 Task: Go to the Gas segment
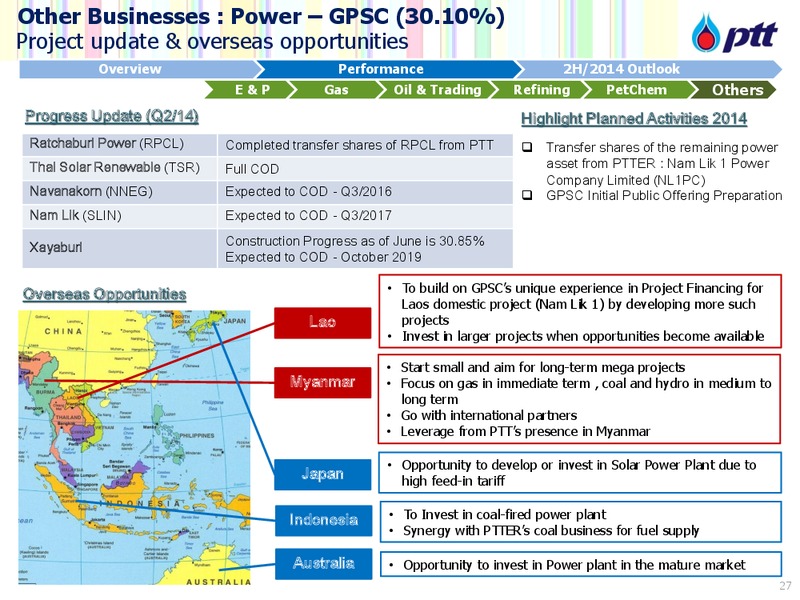coord(336,90)
